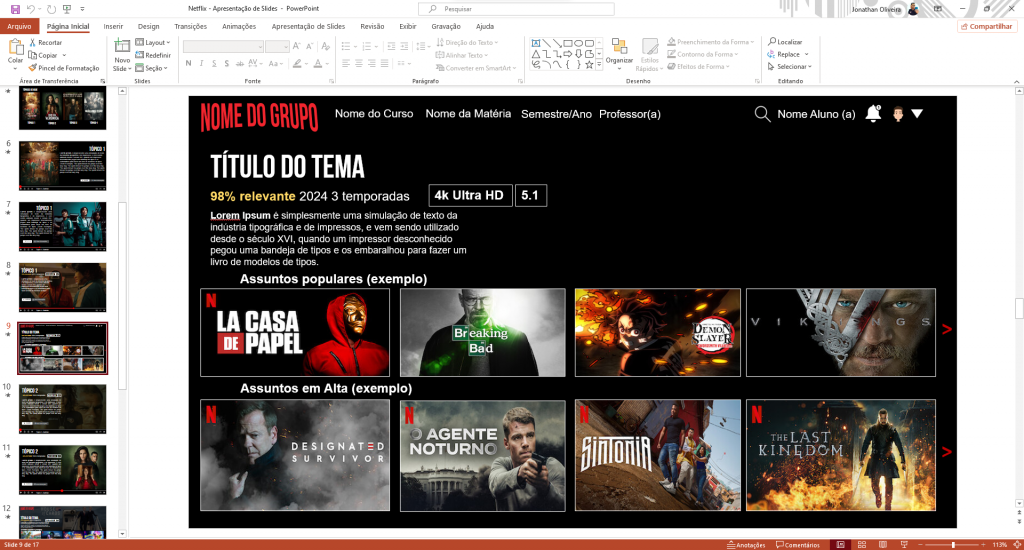Undo the last action
The width and height of the screenshot is (1024, 550).
[x=31, y=9]
